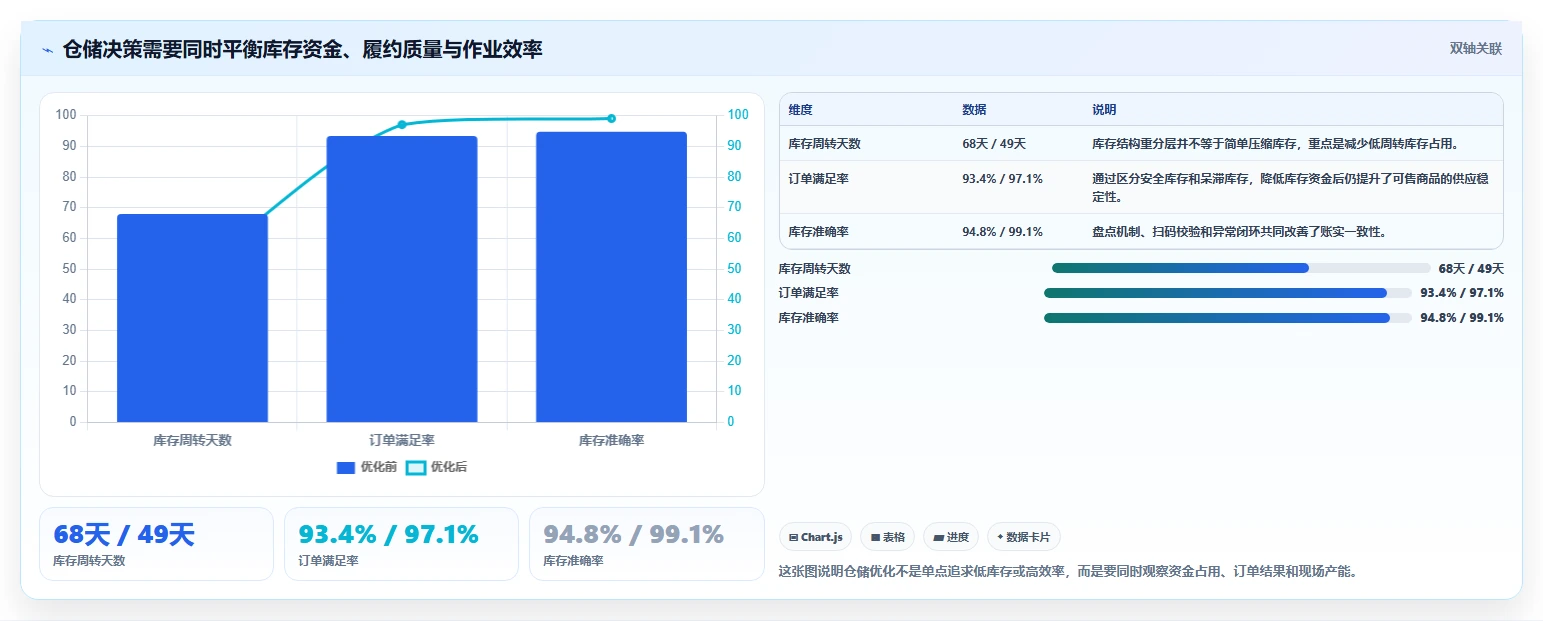
Task: Click the panel title 仓储决策需要同时平衡库存资金
Action: pyautogui.click(x=303, y=50)
